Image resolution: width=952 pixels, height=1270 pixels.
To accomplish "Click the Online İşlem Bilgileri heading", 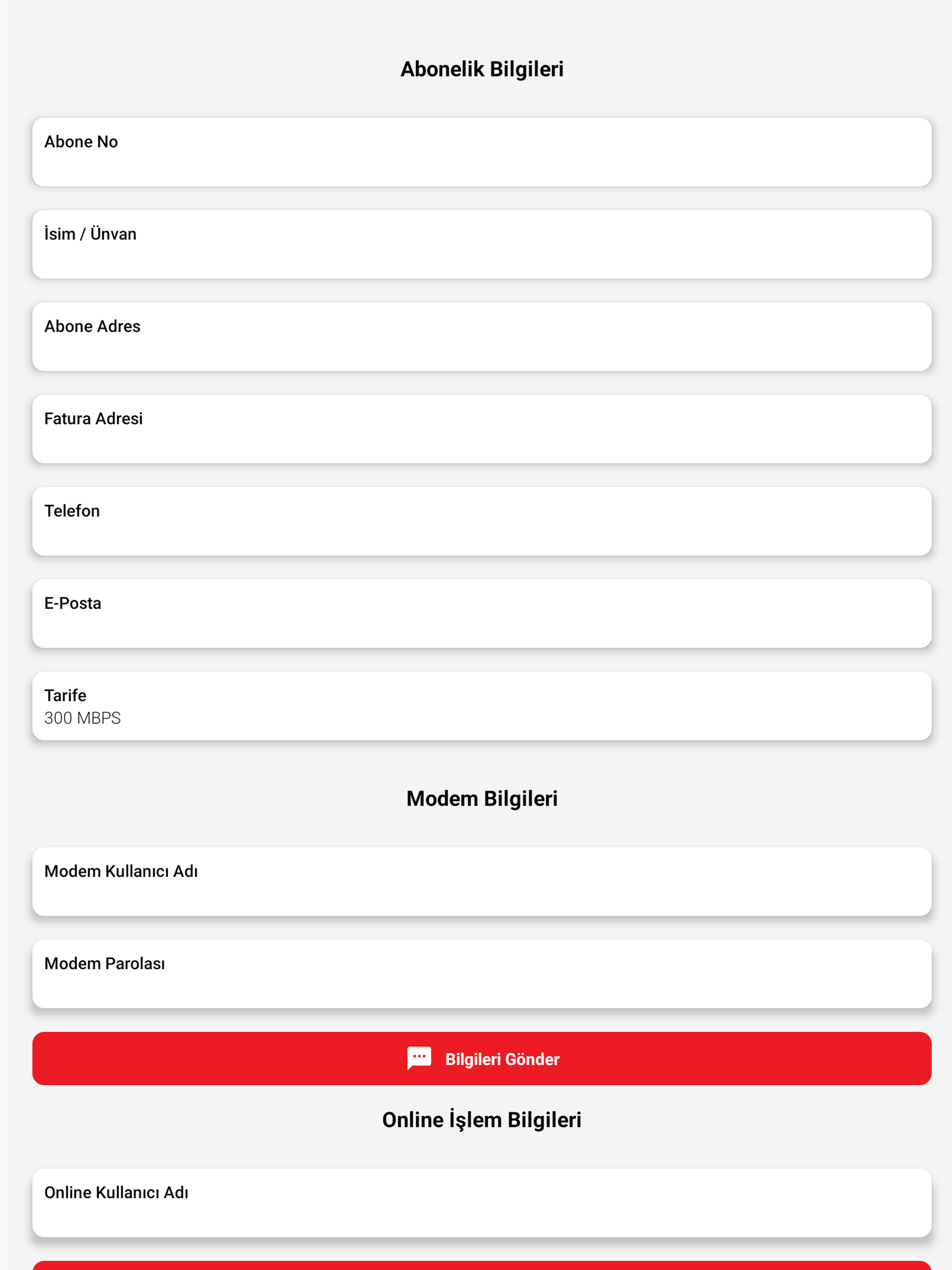I will [x=482, y=1120].
